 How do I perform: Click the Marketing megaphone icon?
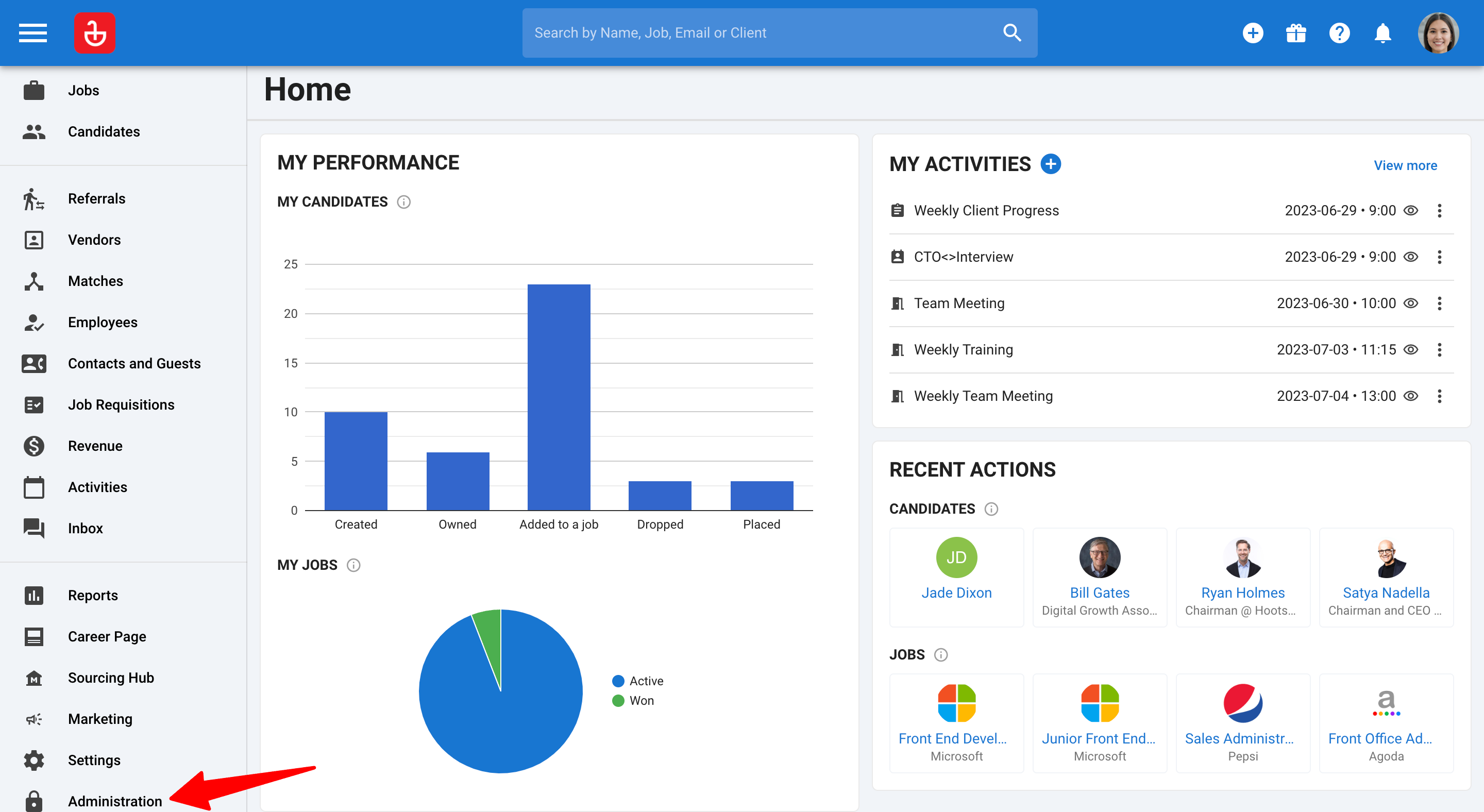[34, 719]
